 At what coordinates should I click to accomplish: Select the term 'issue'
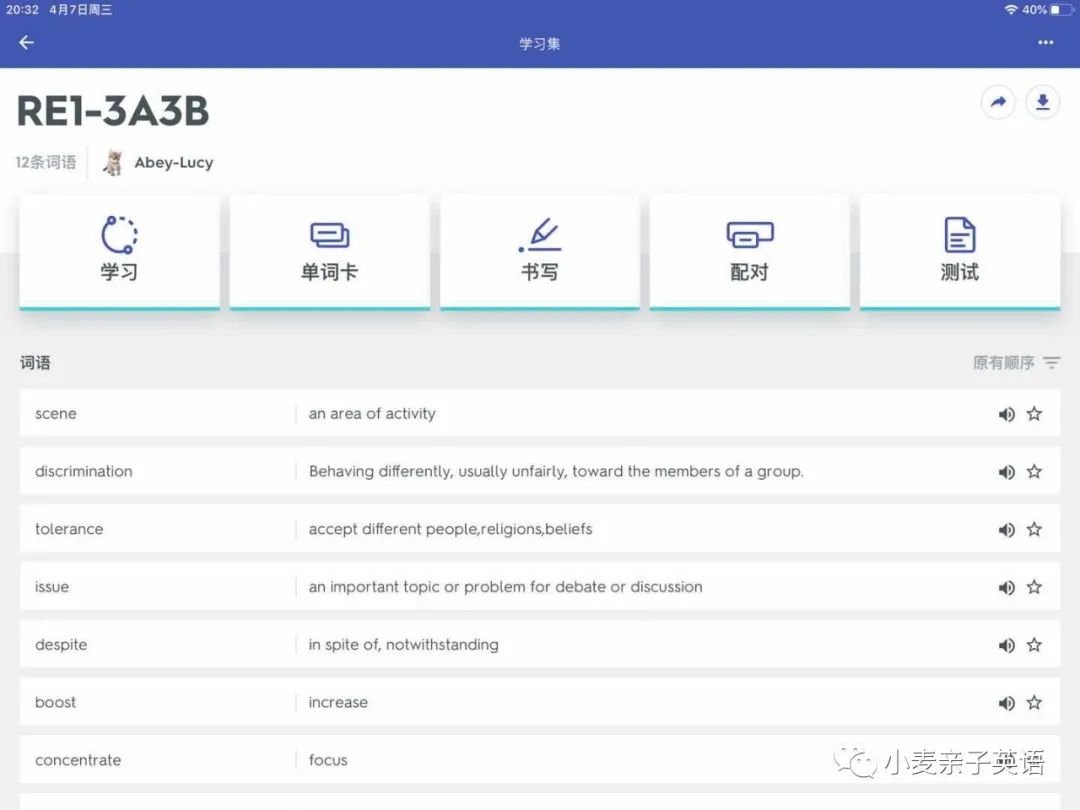click(x=52, y=587)
